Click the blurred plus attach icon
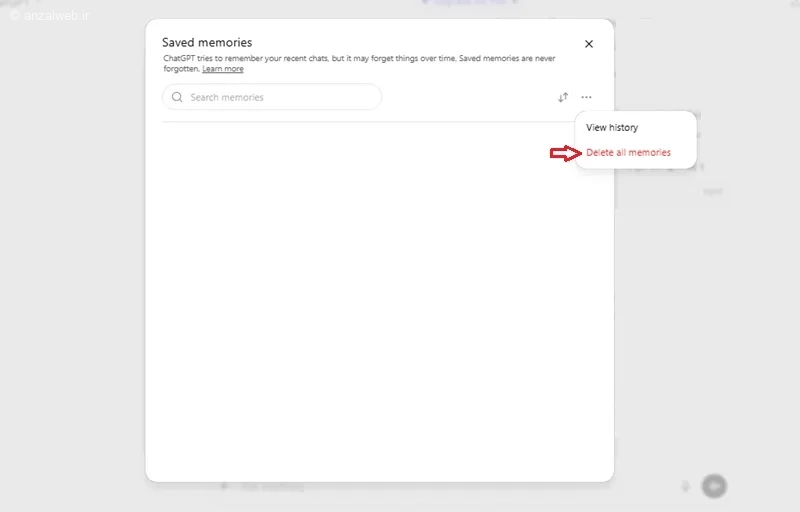Screen dimensions: 800x512 tap(224, 486)
